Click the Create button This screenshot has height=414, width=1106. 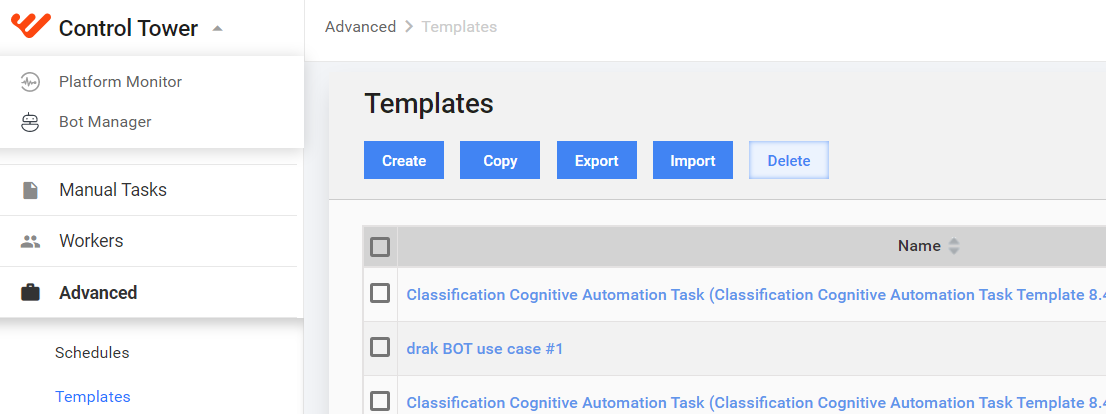click(x=404, y=160)
